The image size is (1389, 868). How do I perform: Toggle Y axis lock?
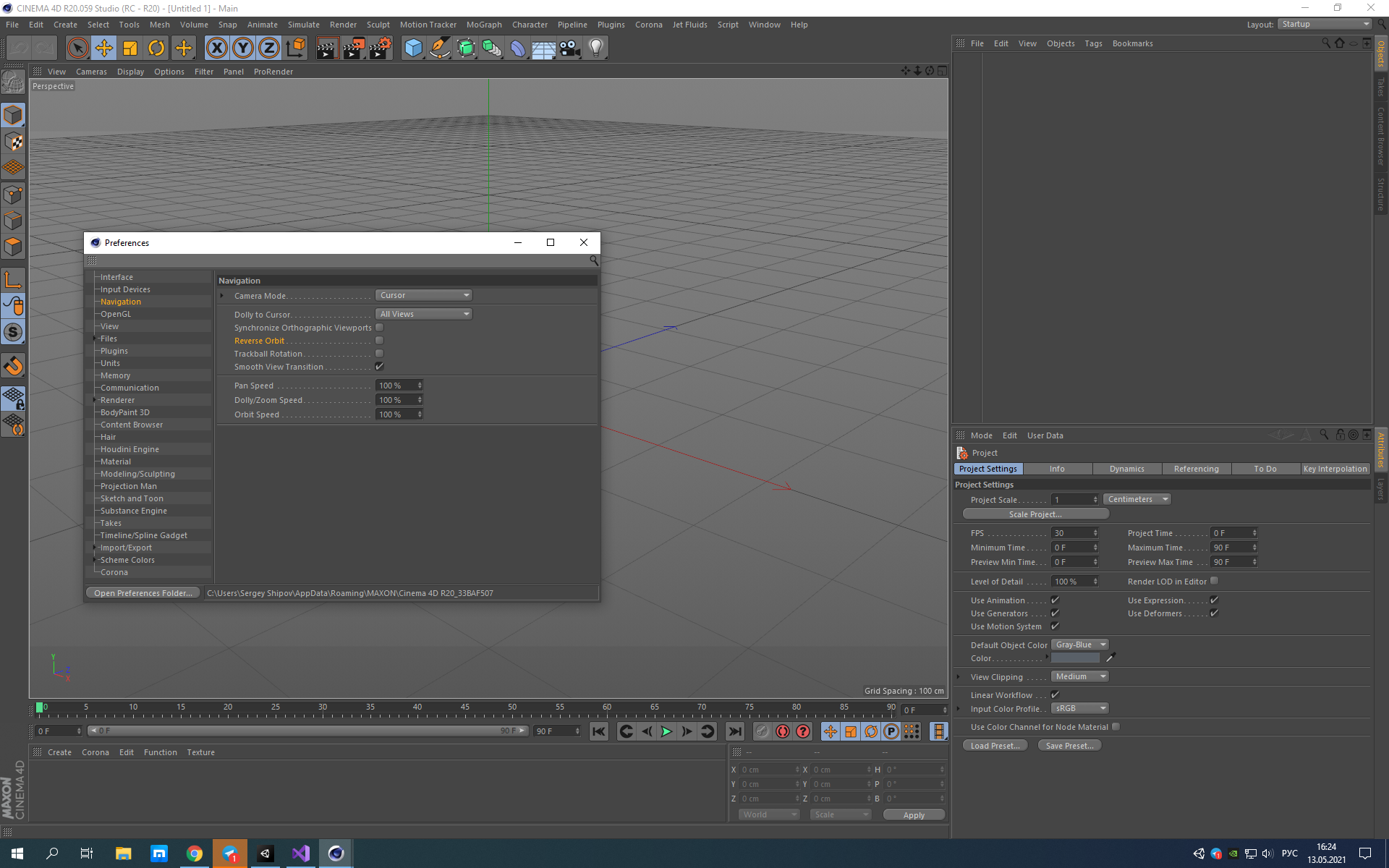tap(243, 48)
